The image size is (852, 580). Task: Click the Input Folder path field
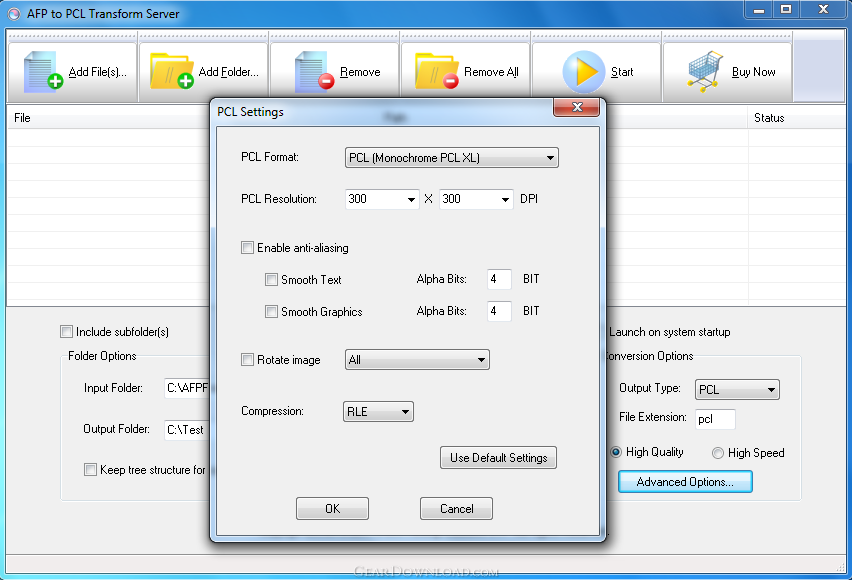pyautogui.click(x=187, y=388)
